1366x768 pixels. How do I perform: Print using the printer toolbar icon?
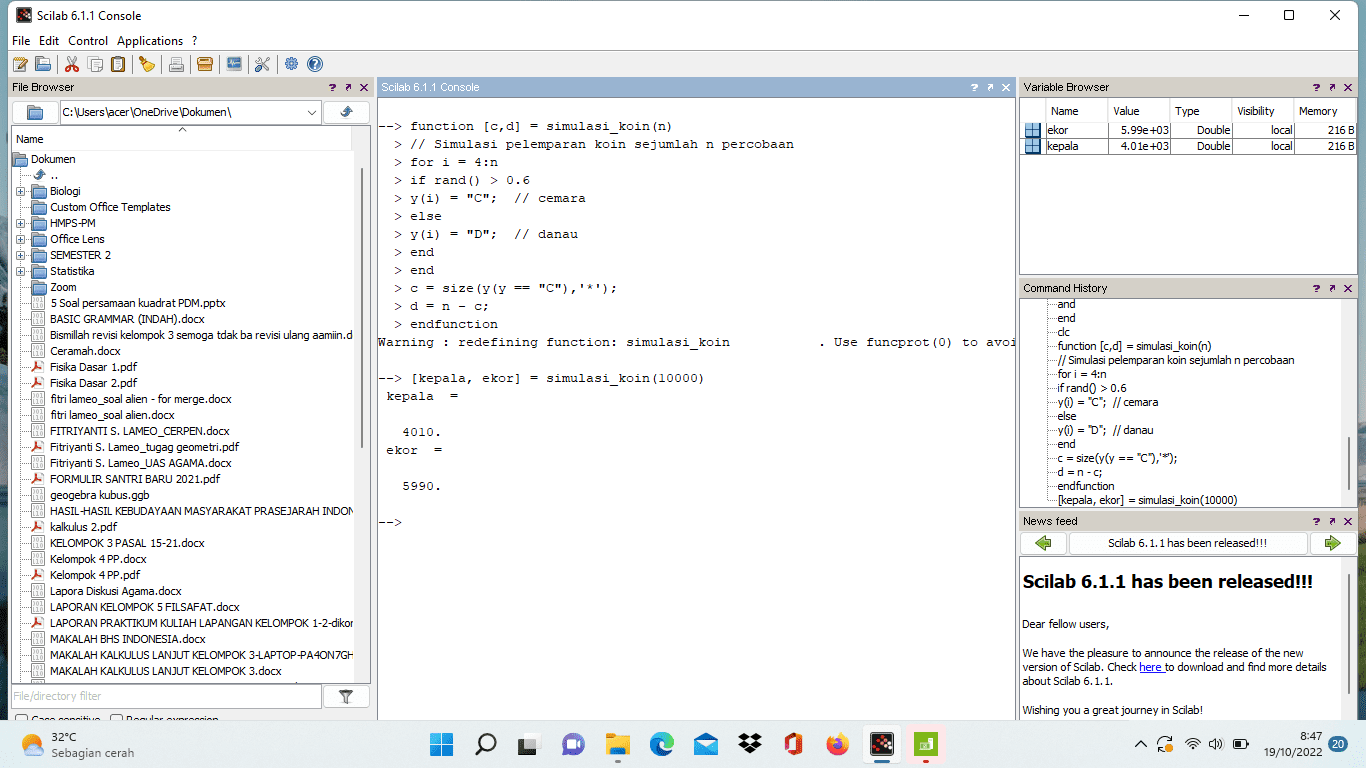pos(176,64)
